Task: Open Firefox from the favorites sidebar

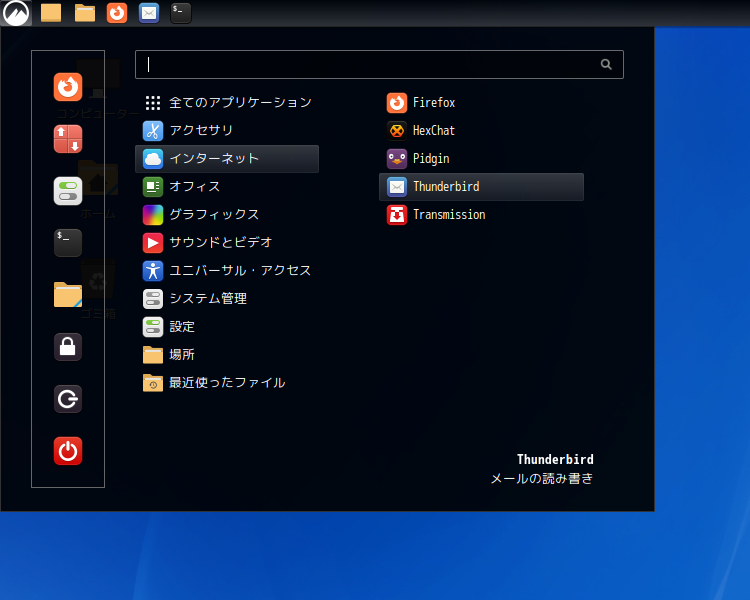Action: pos(68,87)
